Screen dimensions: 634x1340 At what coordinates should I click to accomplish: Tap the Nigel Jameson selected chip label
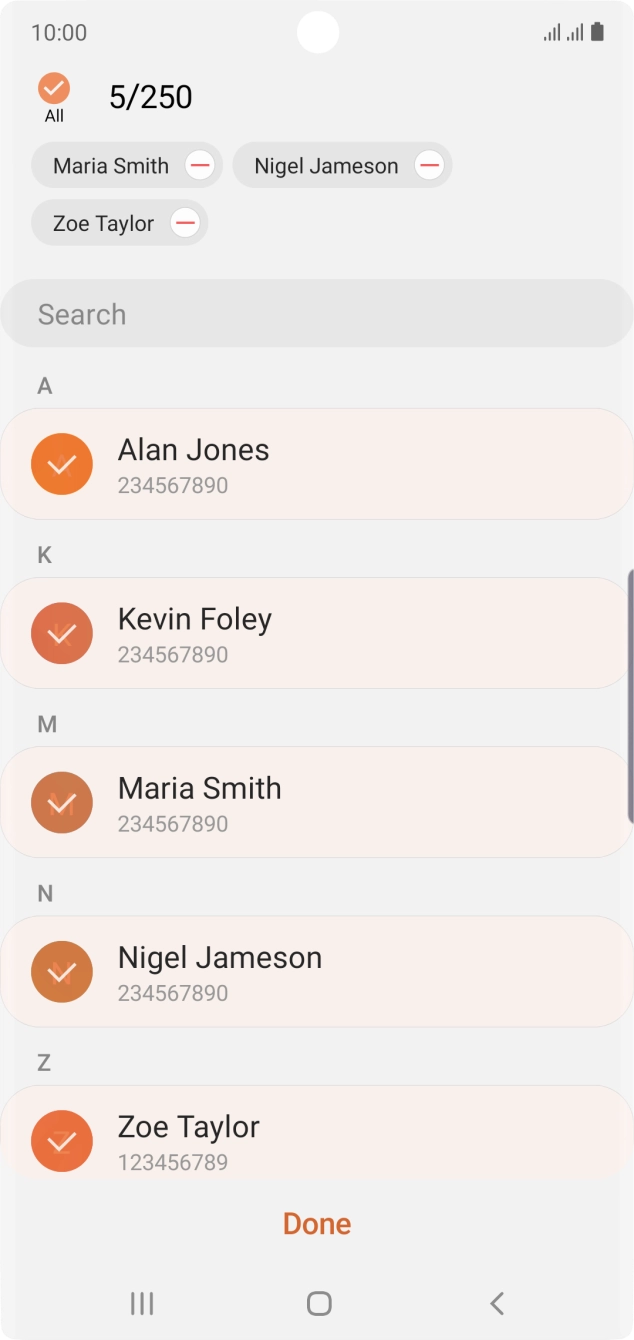[x=326, y=166]
